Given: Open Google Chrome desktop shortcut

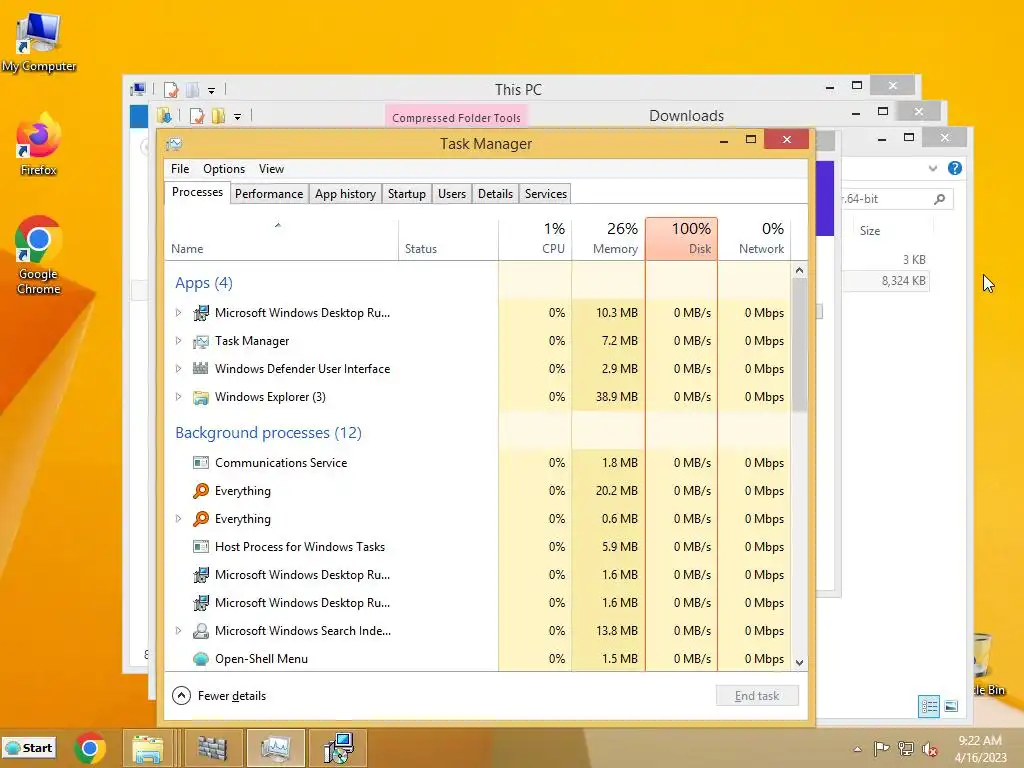Looking at the screenshot, I should [x=39, y=255].
